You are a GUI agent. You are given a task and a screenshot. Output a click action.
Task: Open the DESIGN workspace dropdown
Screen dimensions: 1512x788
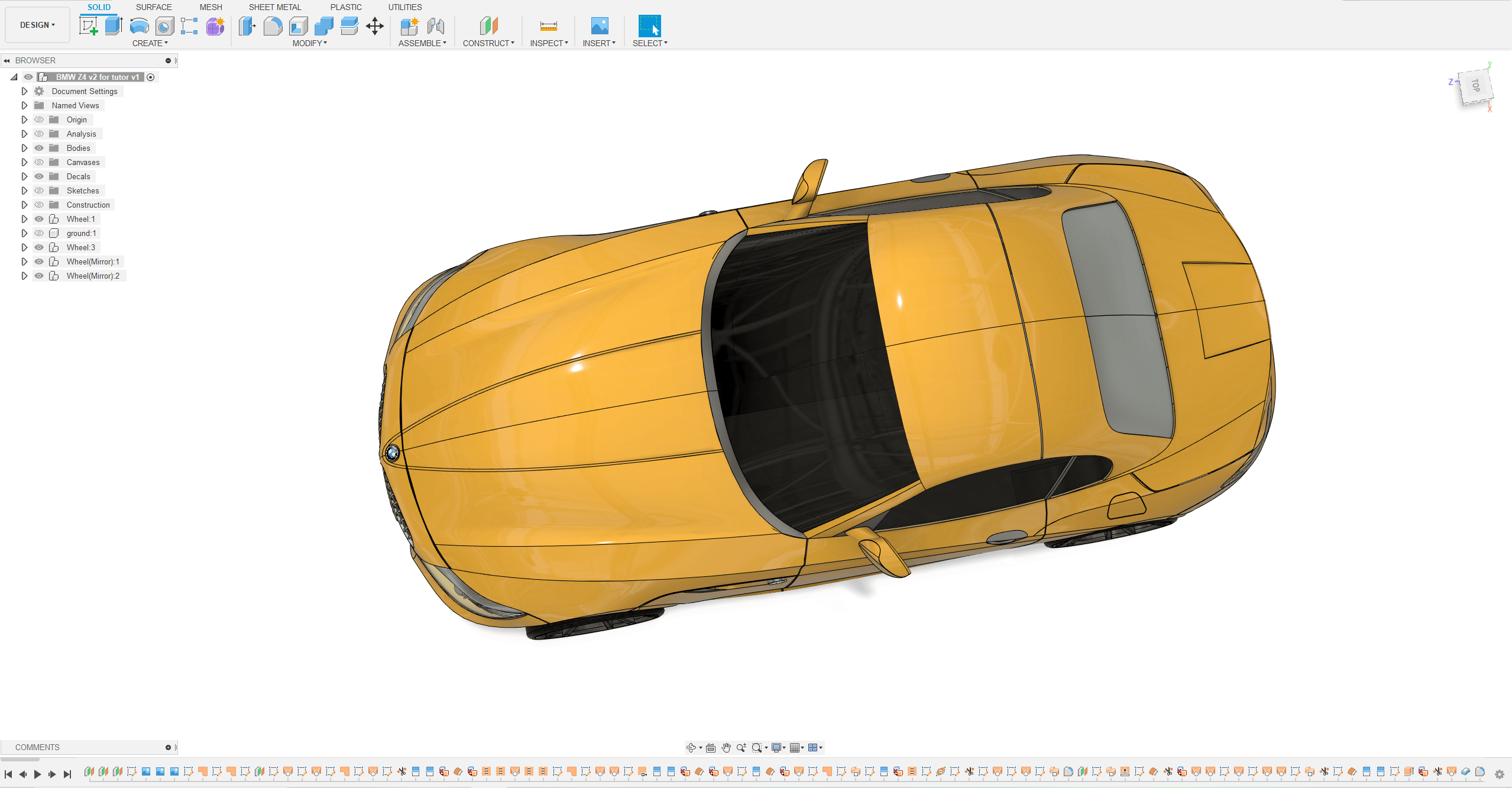[37, 25]
